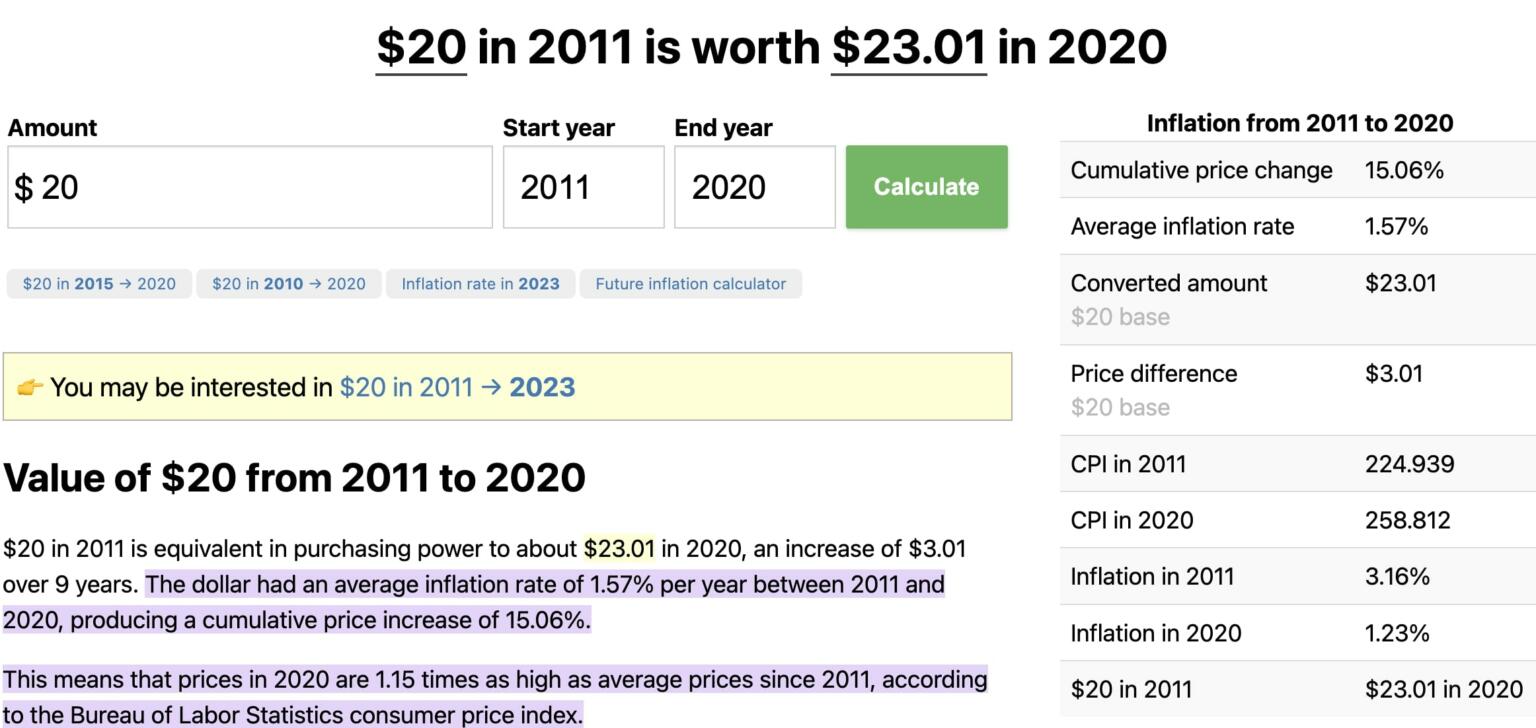
Task: Open the Future inflation calculator link
Action: [x=690, y=283]
